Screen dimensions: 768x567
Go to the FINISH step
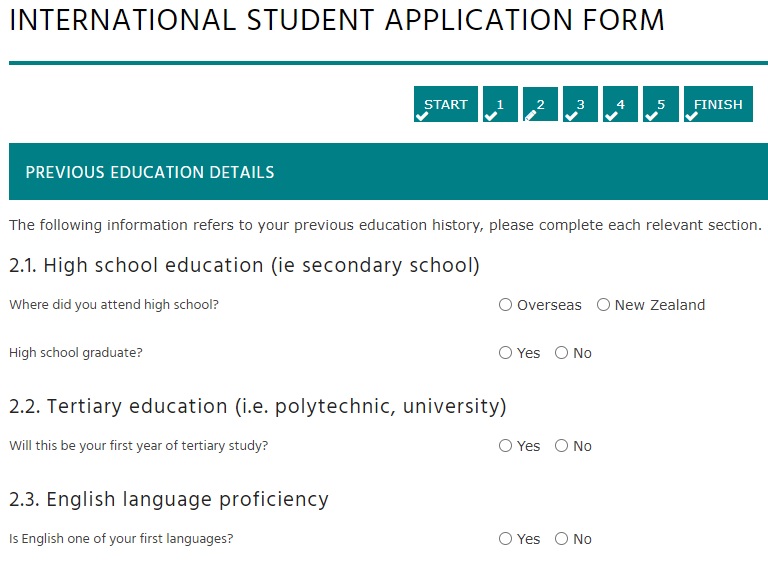(x=717, y=105)
